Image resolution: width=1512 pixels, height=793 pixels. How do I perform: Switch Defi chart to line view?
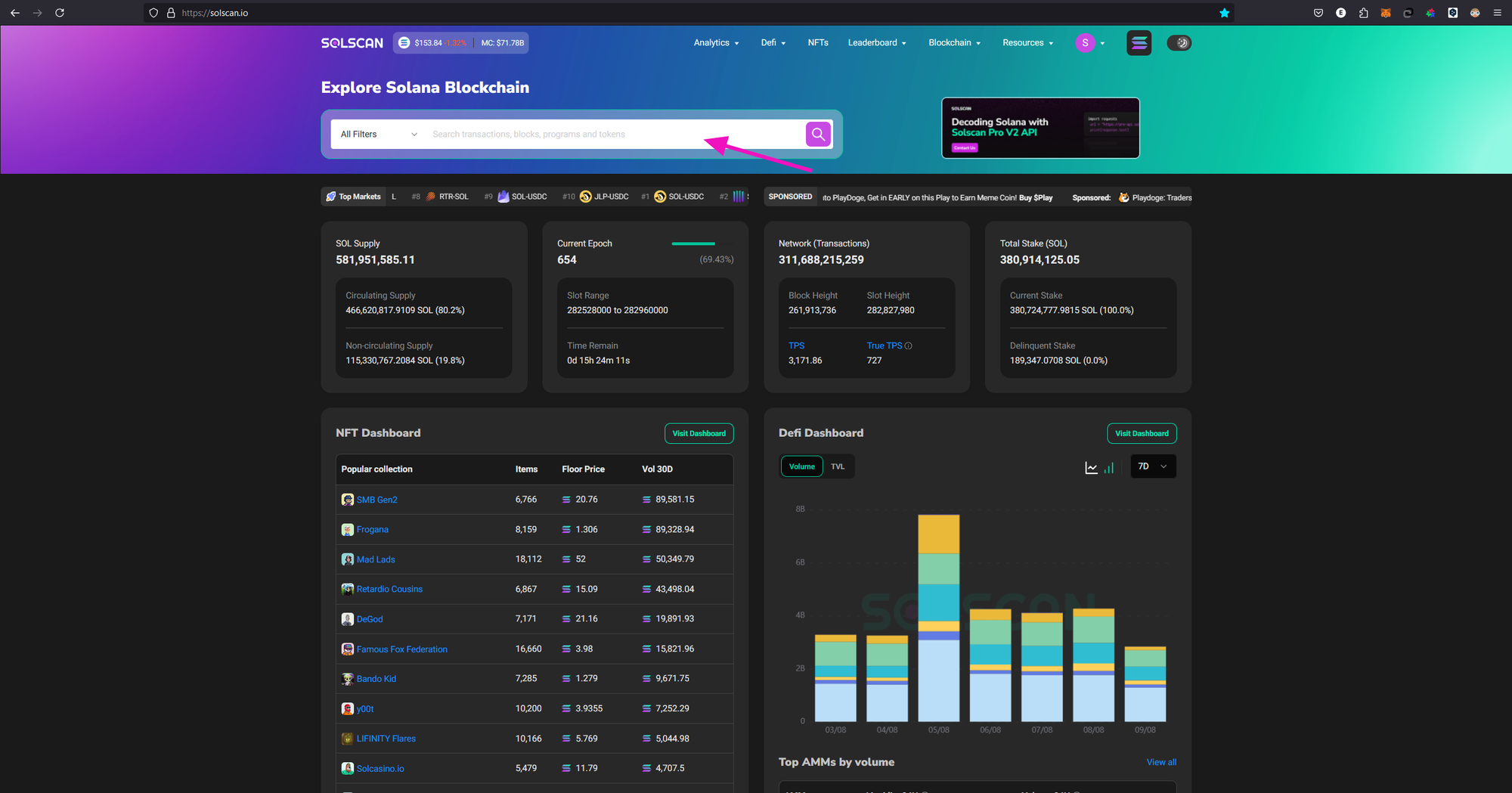coord(1091,468)
